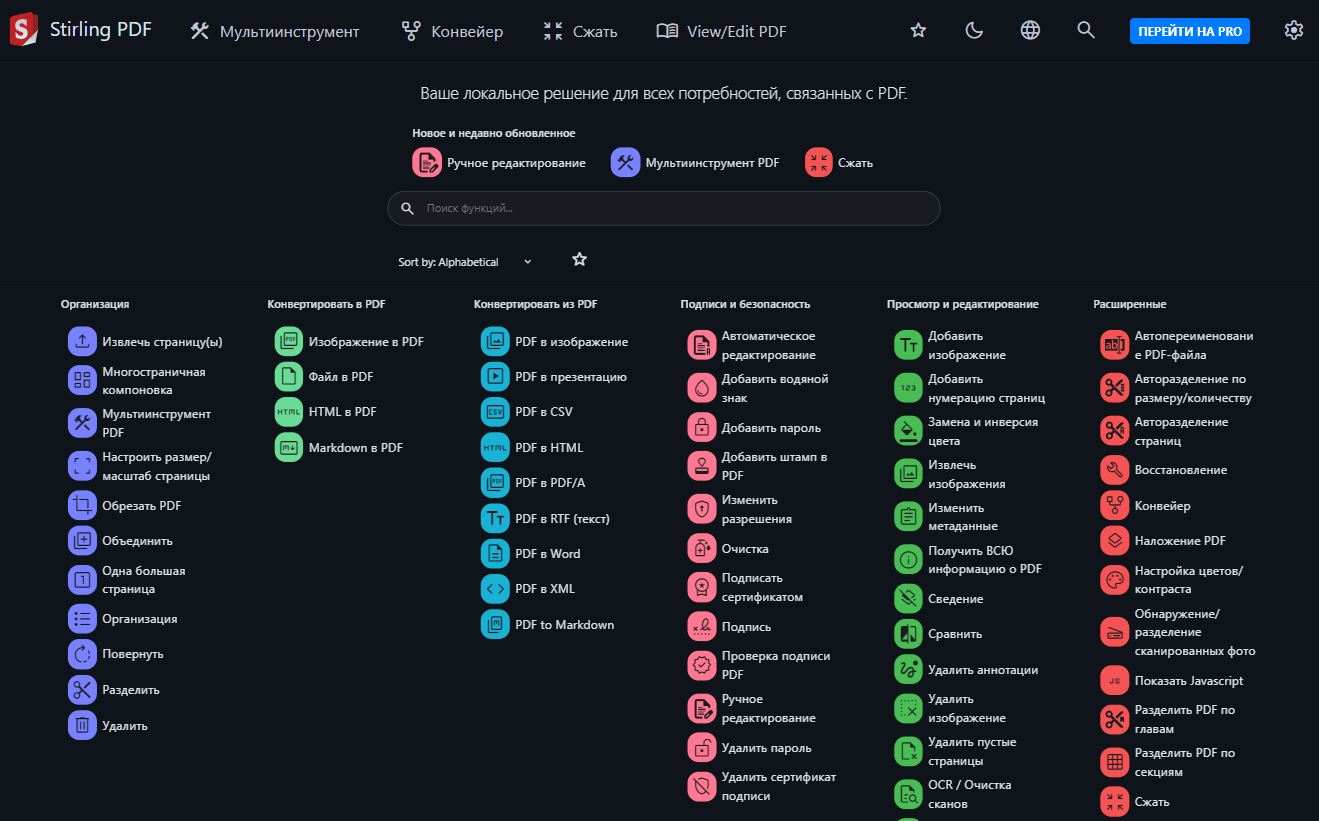The image size is (1319, 821).
Task: Select the Организация tool text
Action: pos(140,619)
